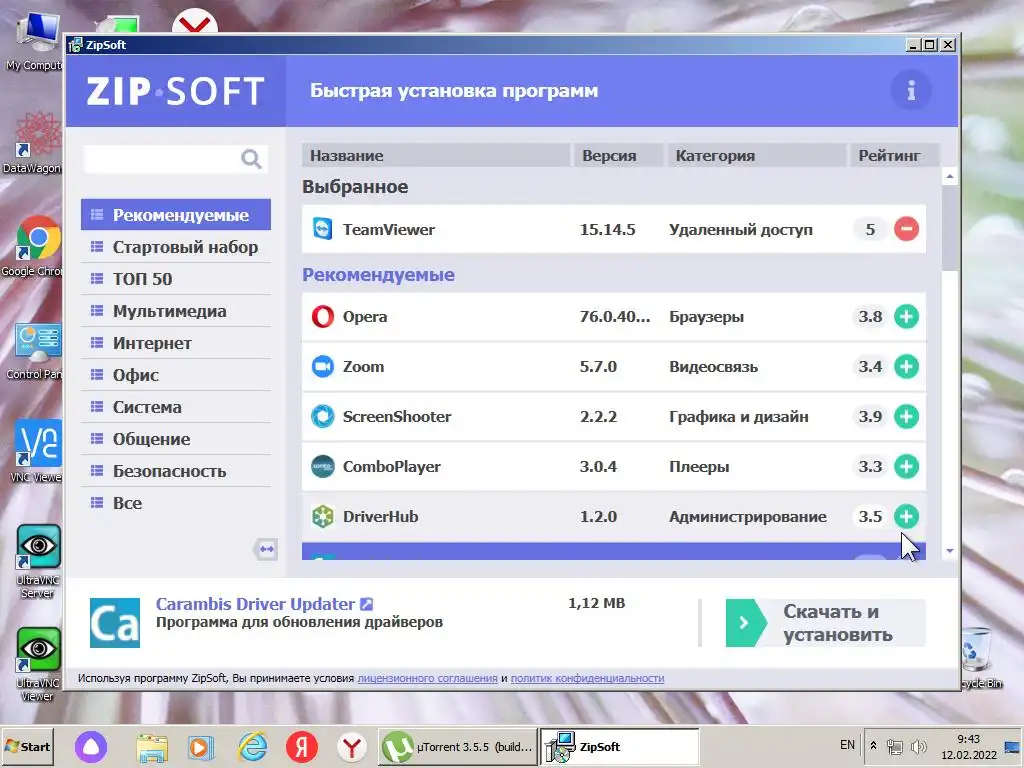Click the DriverHub app icon

tap(323, 517)
